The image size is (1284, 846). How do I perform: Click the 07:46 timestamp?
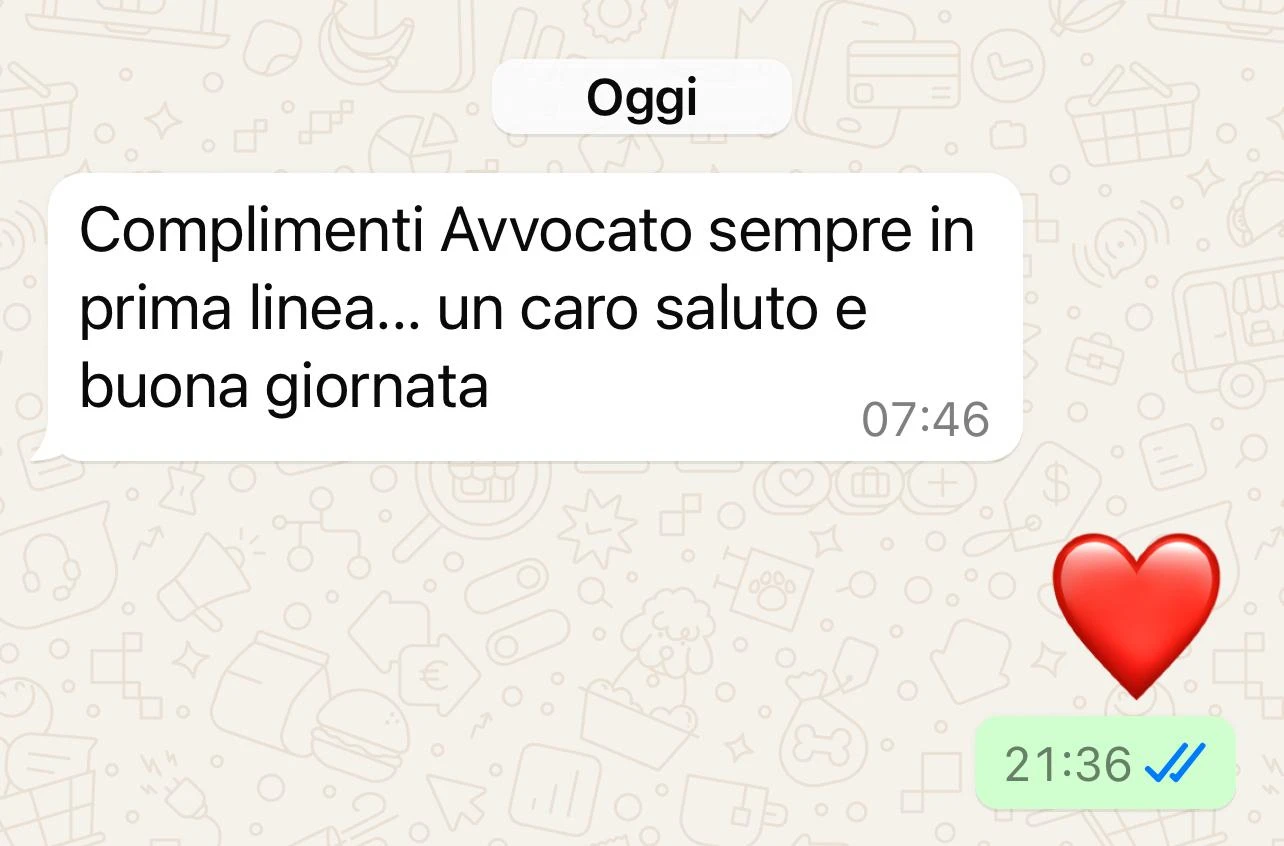tap(925, 420)
